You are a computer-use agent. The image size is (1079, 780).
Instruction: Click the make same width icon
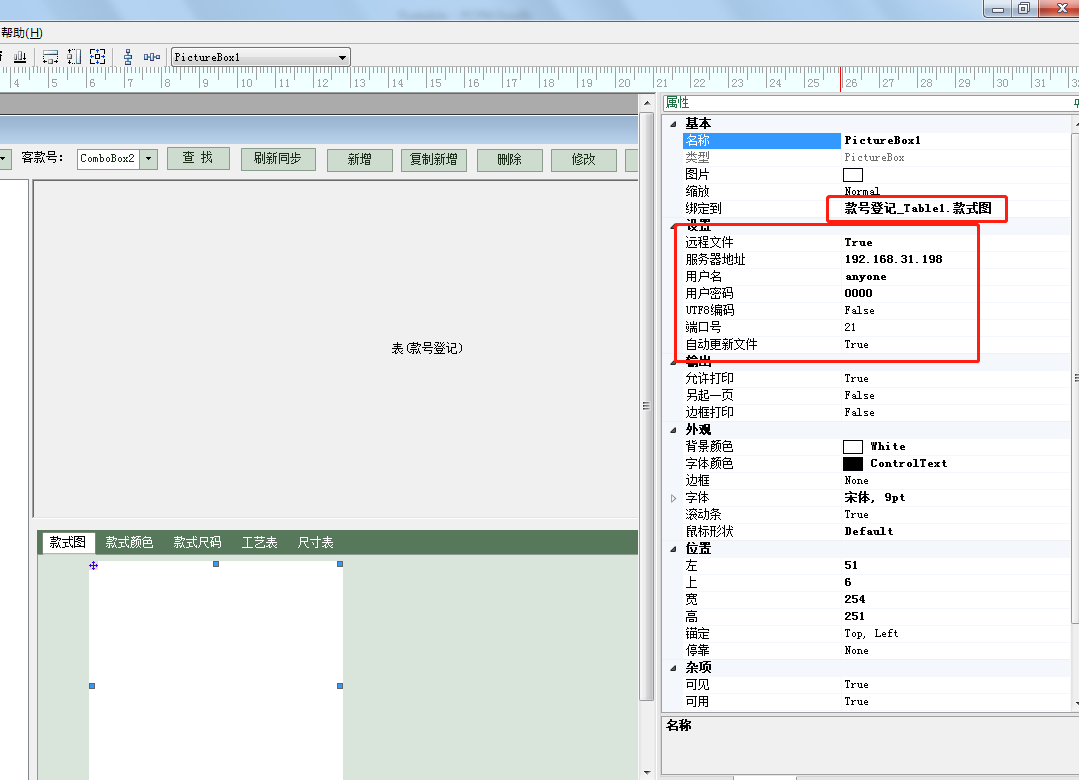pos(50,57)
